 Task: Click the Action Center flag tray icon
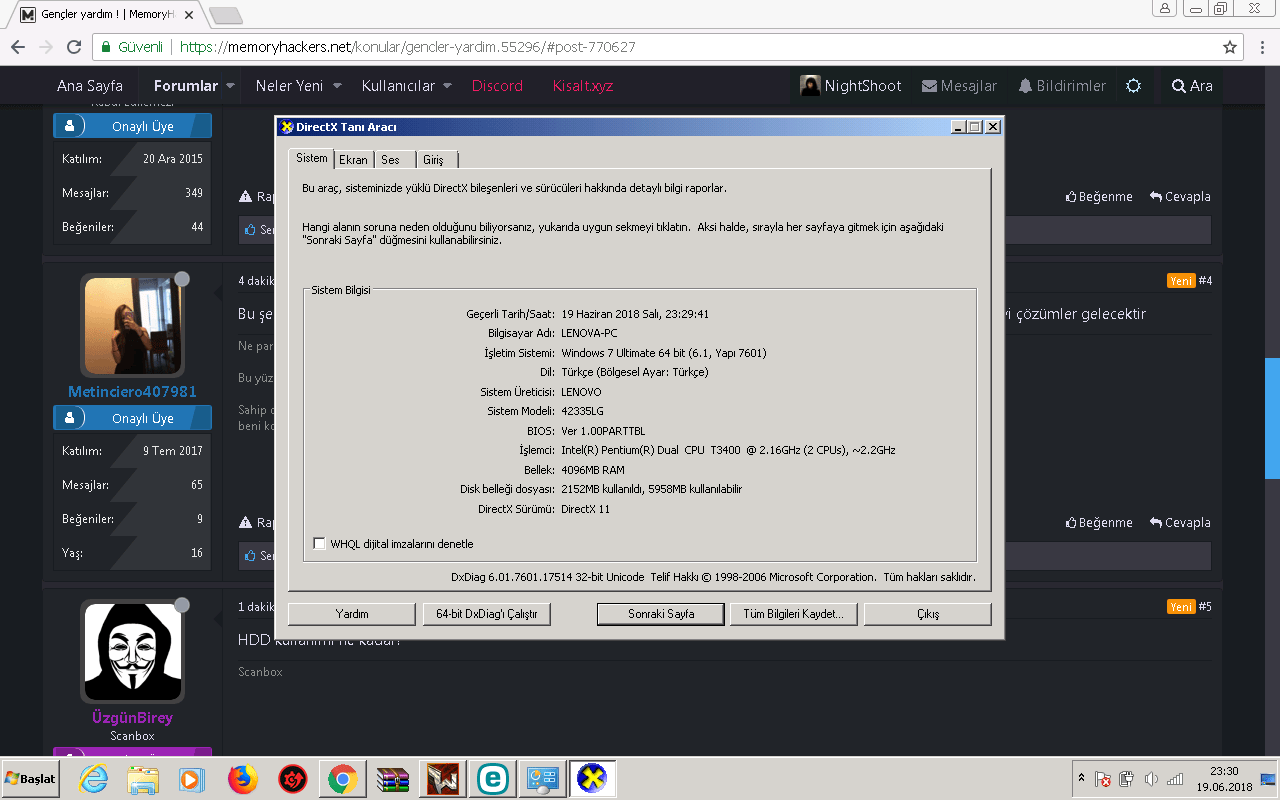pyautogui.click(x=1103, y=779)
